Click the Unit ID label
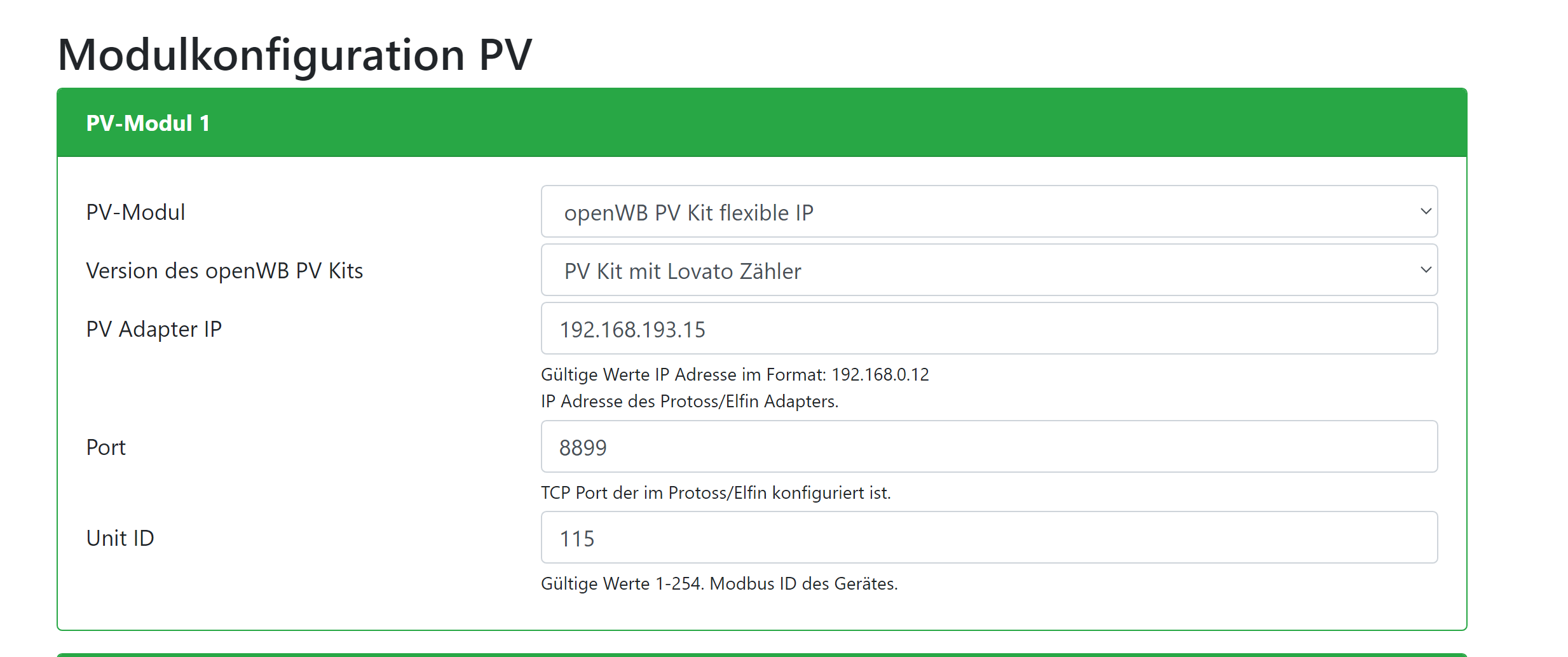 point(120,538)
